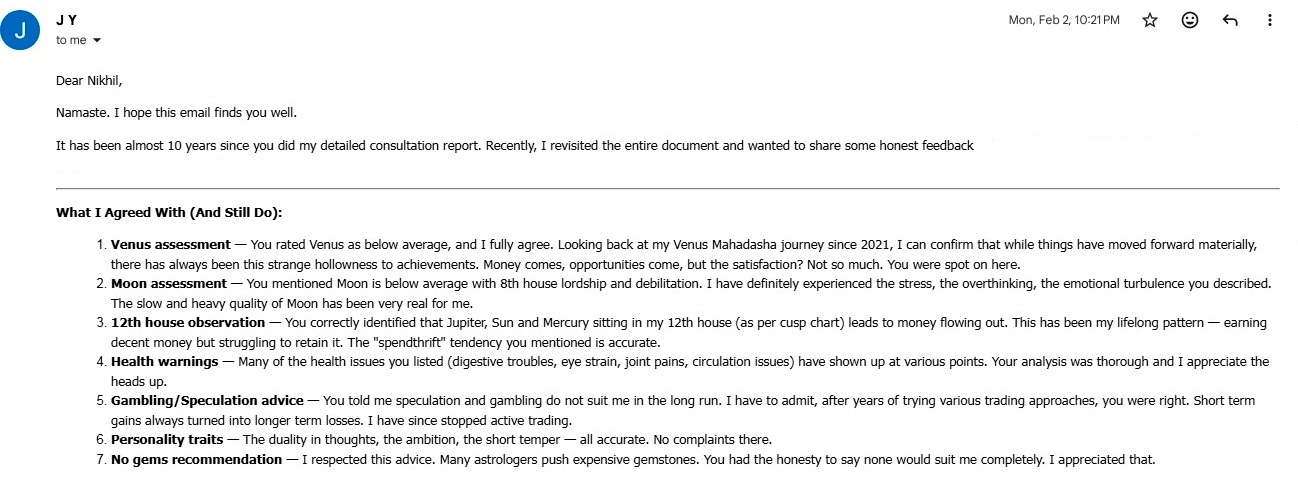The image size is (1298, 477).
Task: Click the "Mon, Feb 2, 10:21 PM" timestamp
Action: (x=1064, y=20)
